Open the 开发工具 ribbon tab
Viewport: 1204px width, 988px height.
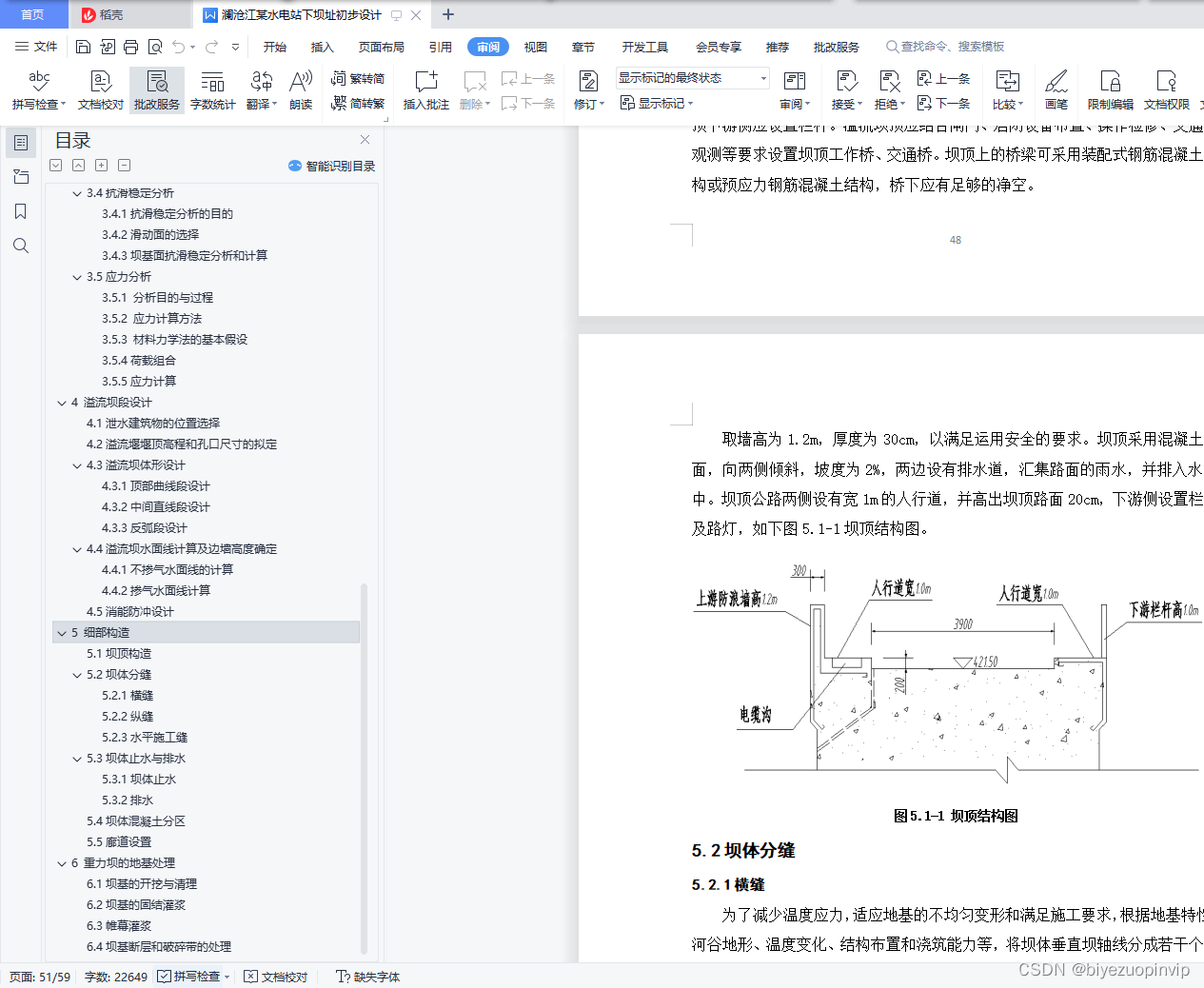coord(645,47)
